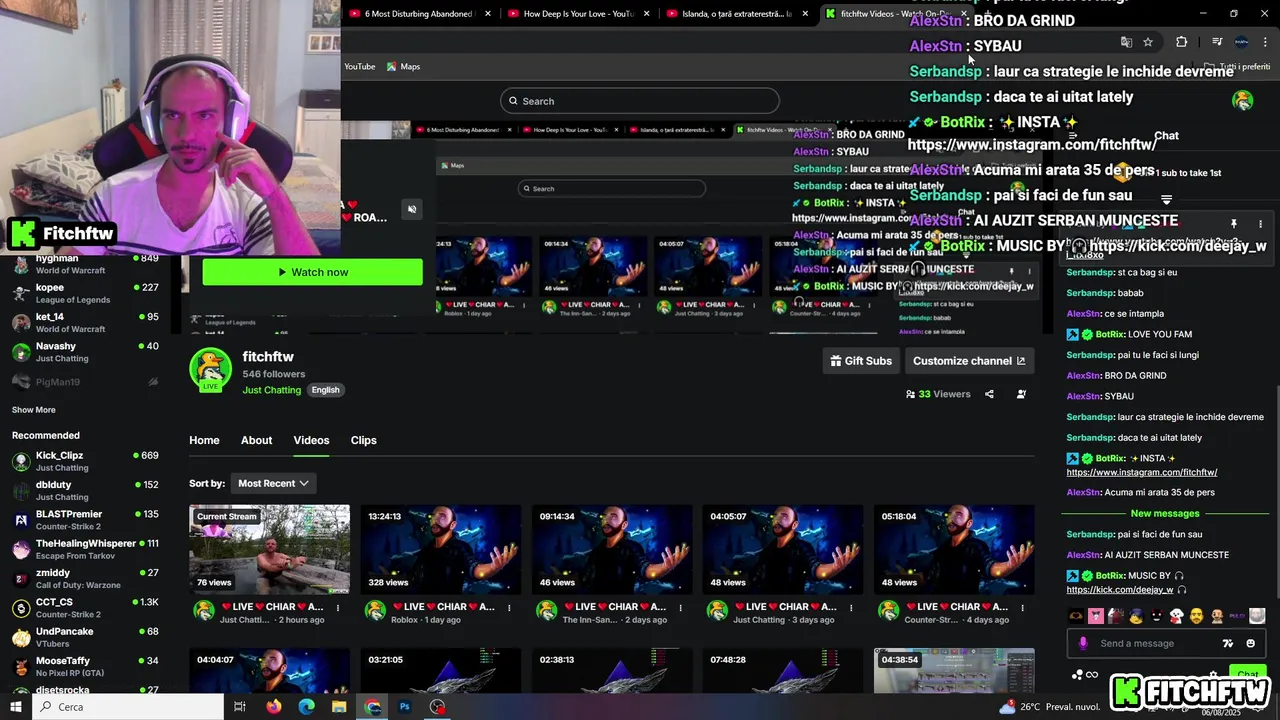1280x720 pixels.
Task: Click the Instagram fitchftw chat link
Action: coord(1141,472)
